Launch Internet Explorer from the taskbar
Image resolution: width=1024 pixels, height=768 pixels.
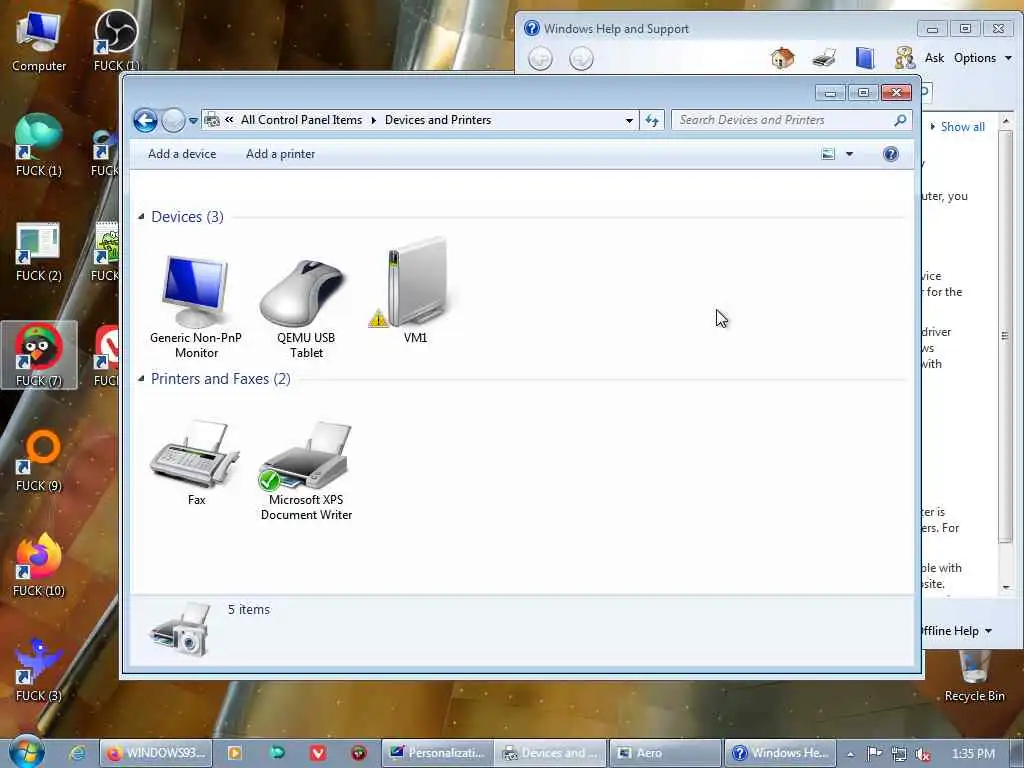(77, 753)
